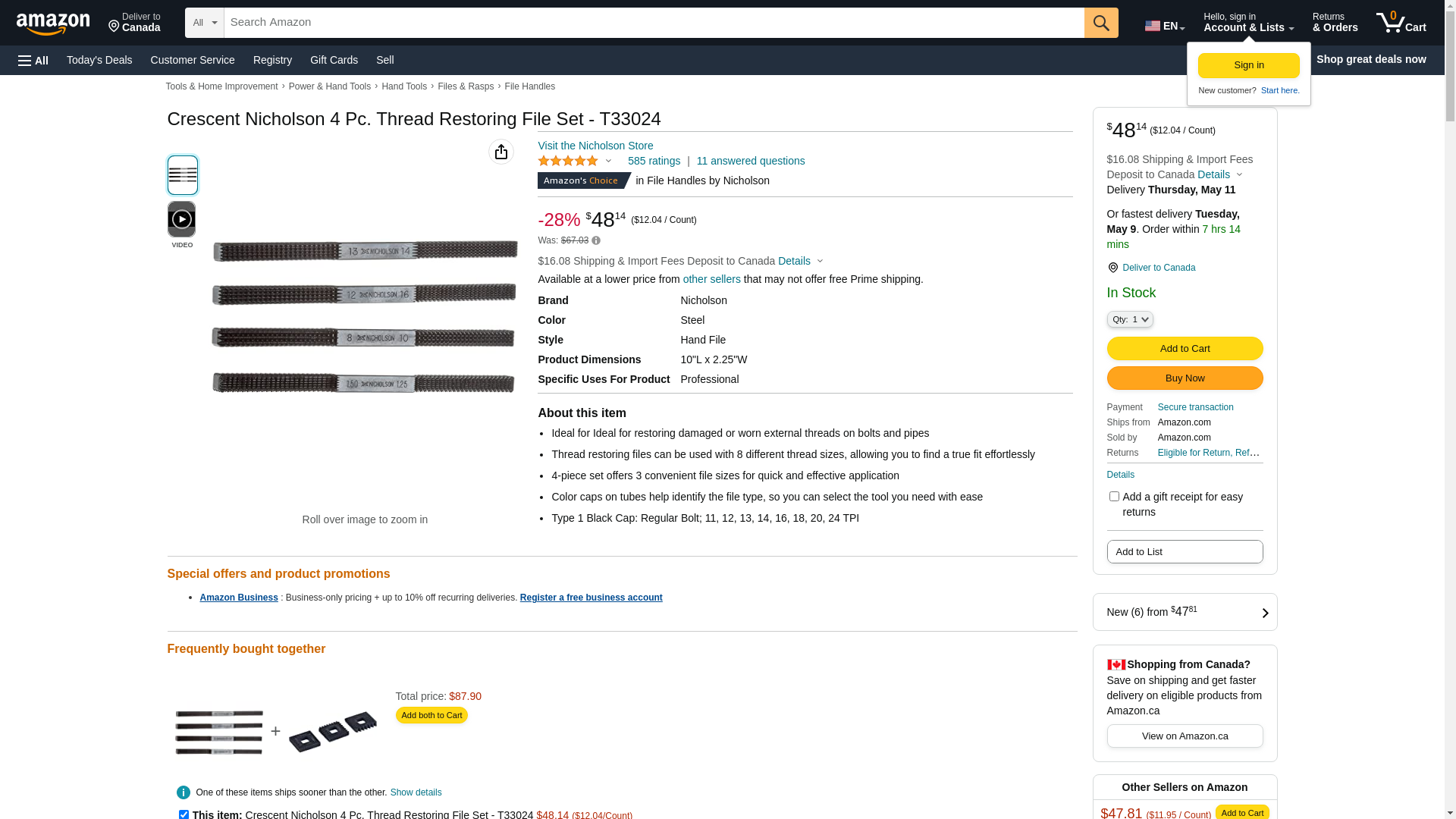Check the gift receipt checkbox
The image size is (1456, 819).
pyautogui.click(x=1113, y=497)
